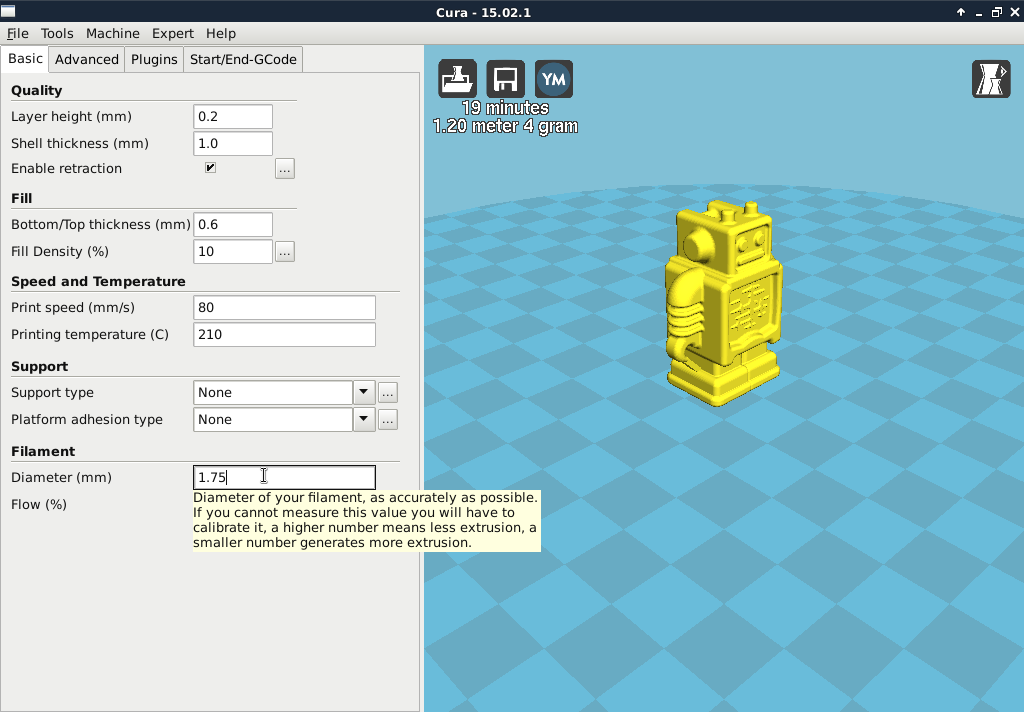Expand the Support type dropdown
The width and height of the screenshot is (1024, 712).
[365, 393]
